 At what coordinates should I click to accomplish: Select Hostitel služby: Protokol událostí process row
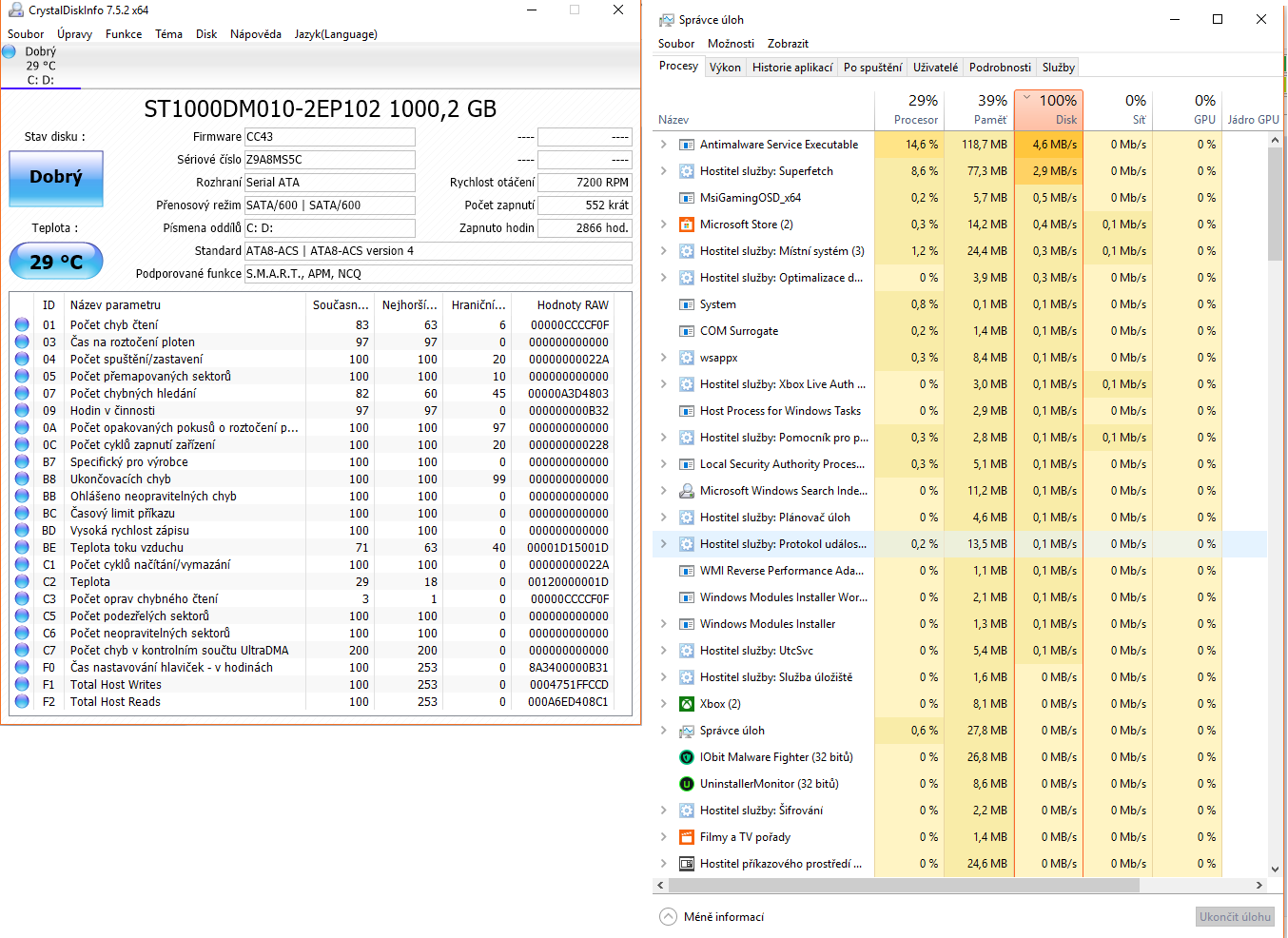(961, 544)
